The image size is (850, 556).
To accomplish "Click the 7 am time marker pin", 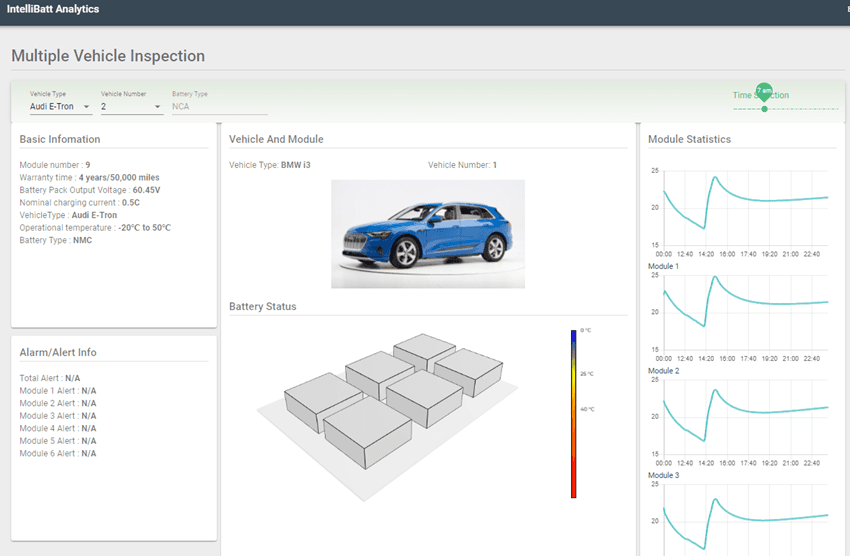I will click(x=764, y=92).
